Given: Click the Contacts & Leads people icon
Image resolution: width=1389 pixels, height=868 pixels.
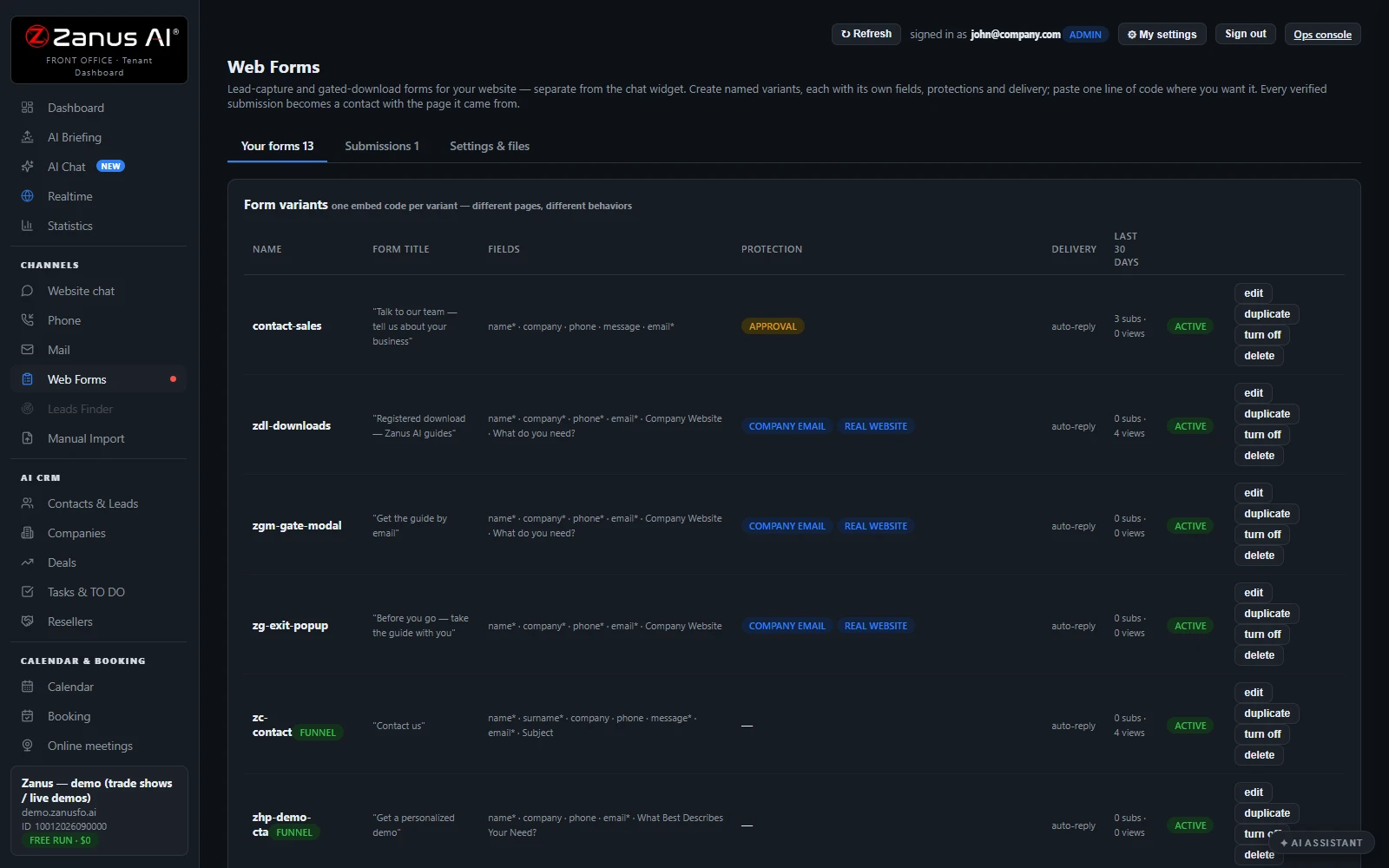Looking at the screenshot, I should click(x=27, y=503).
